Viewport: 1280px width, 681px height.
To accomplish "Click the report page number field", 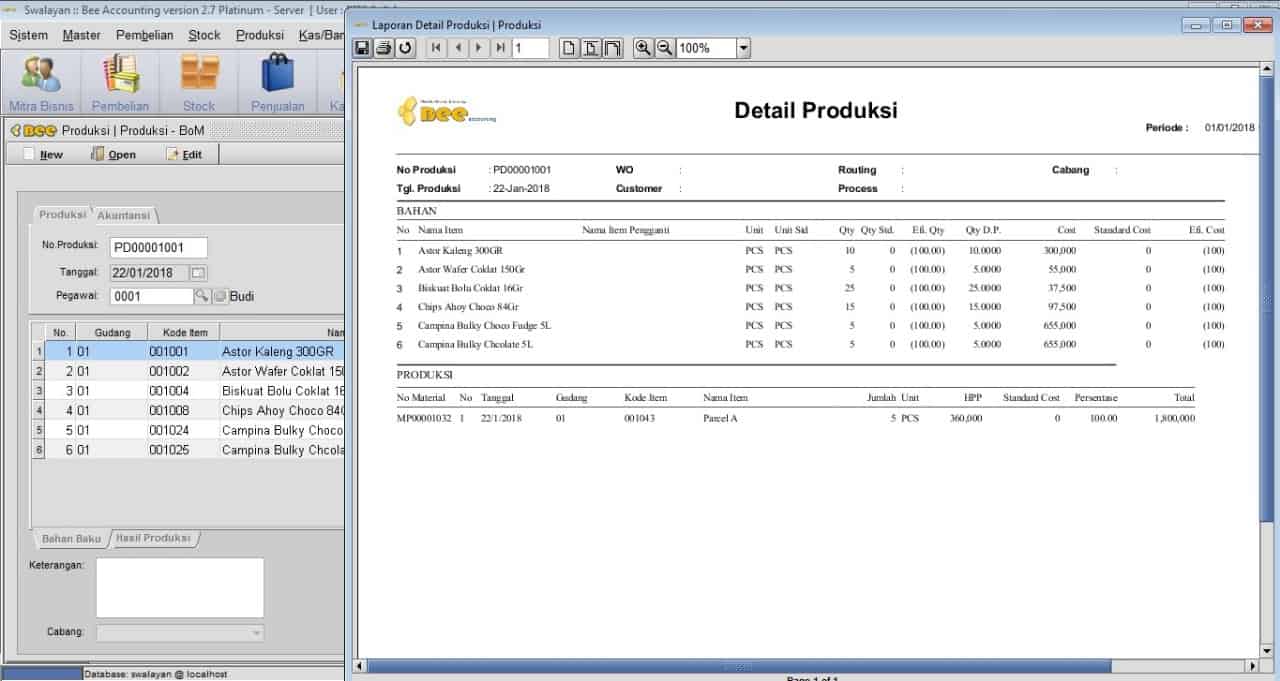I will pos(531,48).
